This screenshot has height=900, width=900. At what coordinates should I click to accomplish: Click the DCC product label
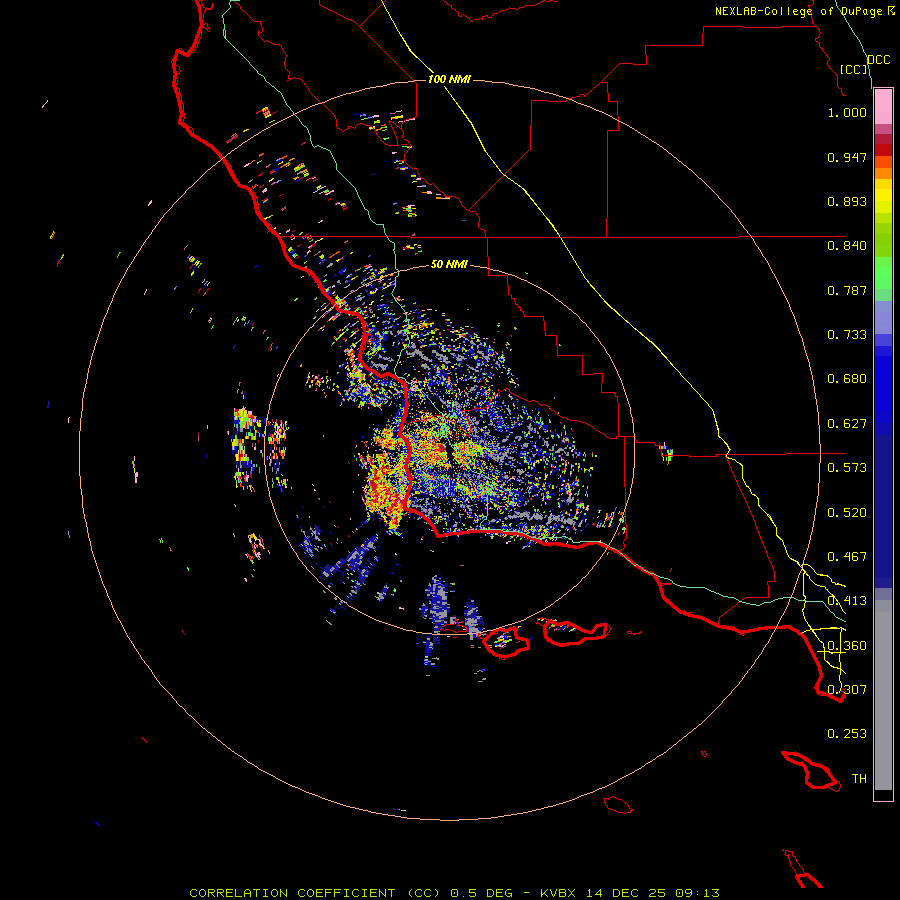[x=878, y=60]
